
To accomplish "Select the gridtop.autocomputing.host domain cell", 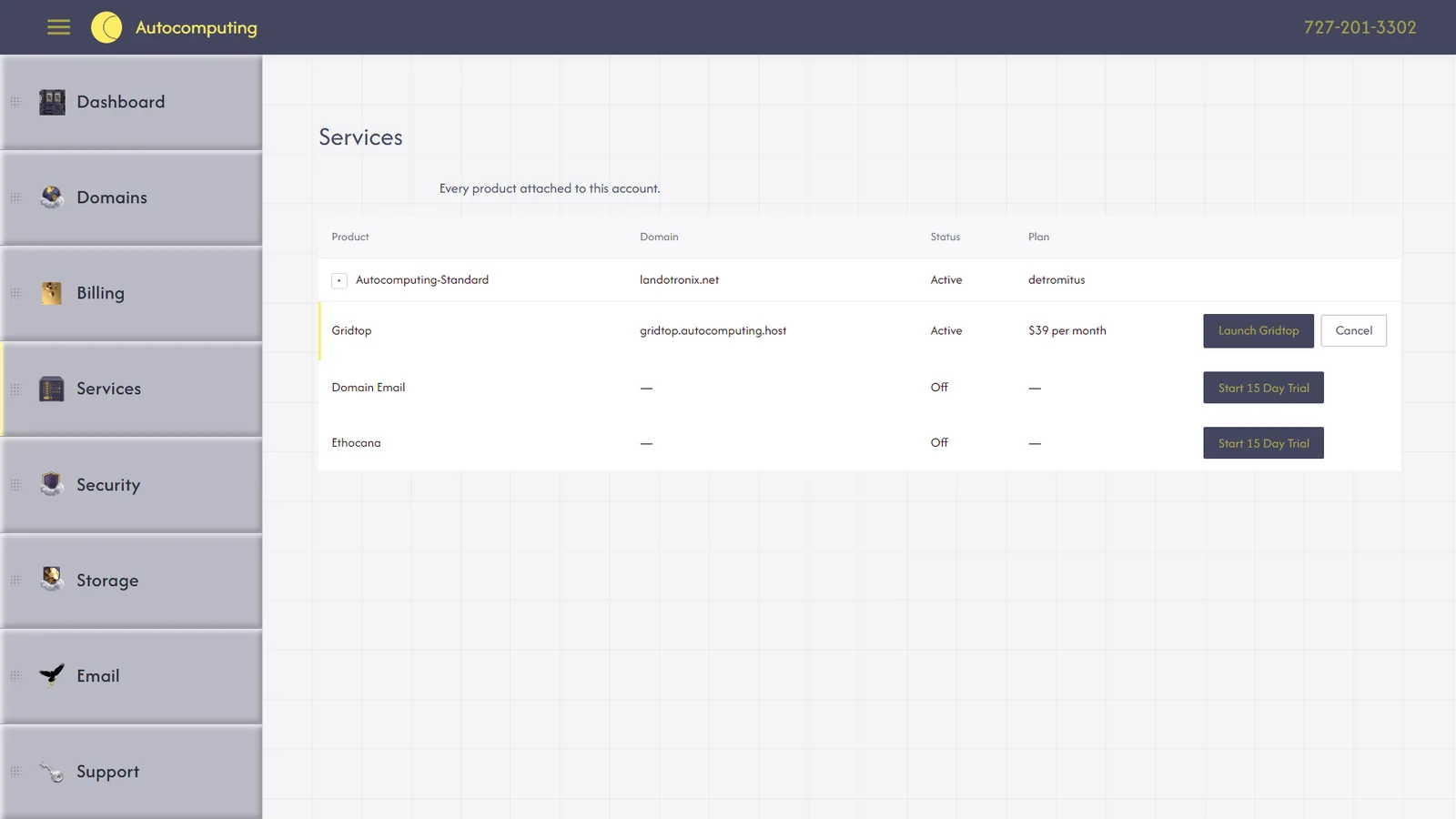I will (x=713, y=330).
